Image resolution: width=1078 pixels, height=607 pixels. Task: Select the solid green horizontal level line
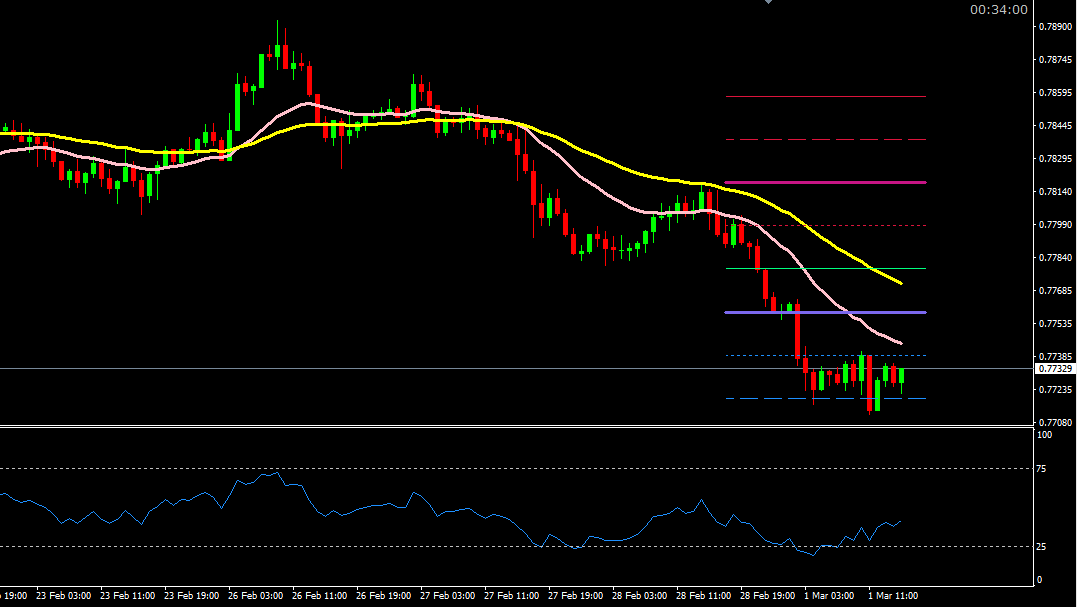[826, 269]
